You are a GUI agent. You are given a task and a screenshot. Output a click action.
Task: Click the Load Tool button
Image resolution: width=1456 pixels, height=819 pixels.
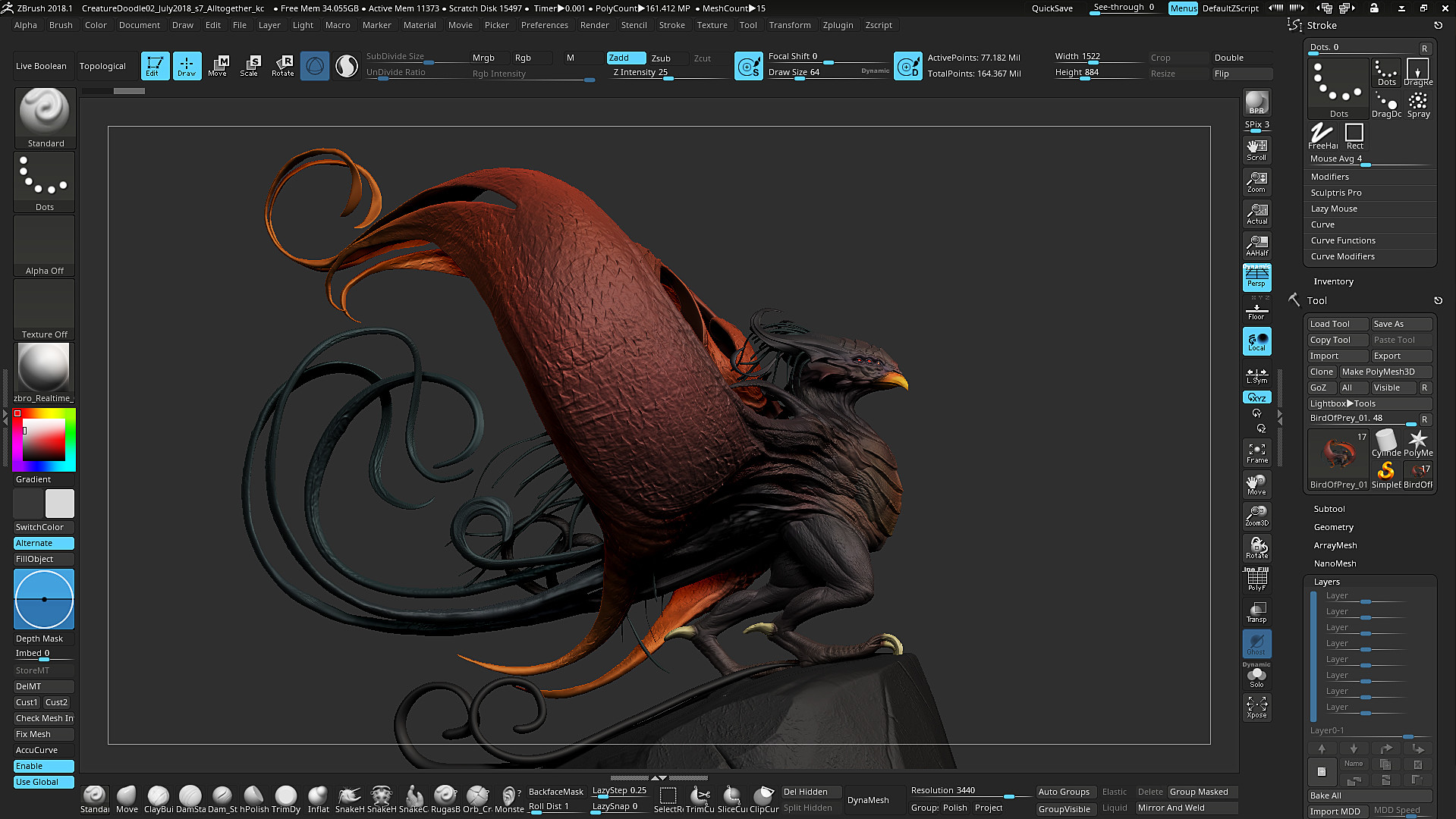[x=1338, y=324]
